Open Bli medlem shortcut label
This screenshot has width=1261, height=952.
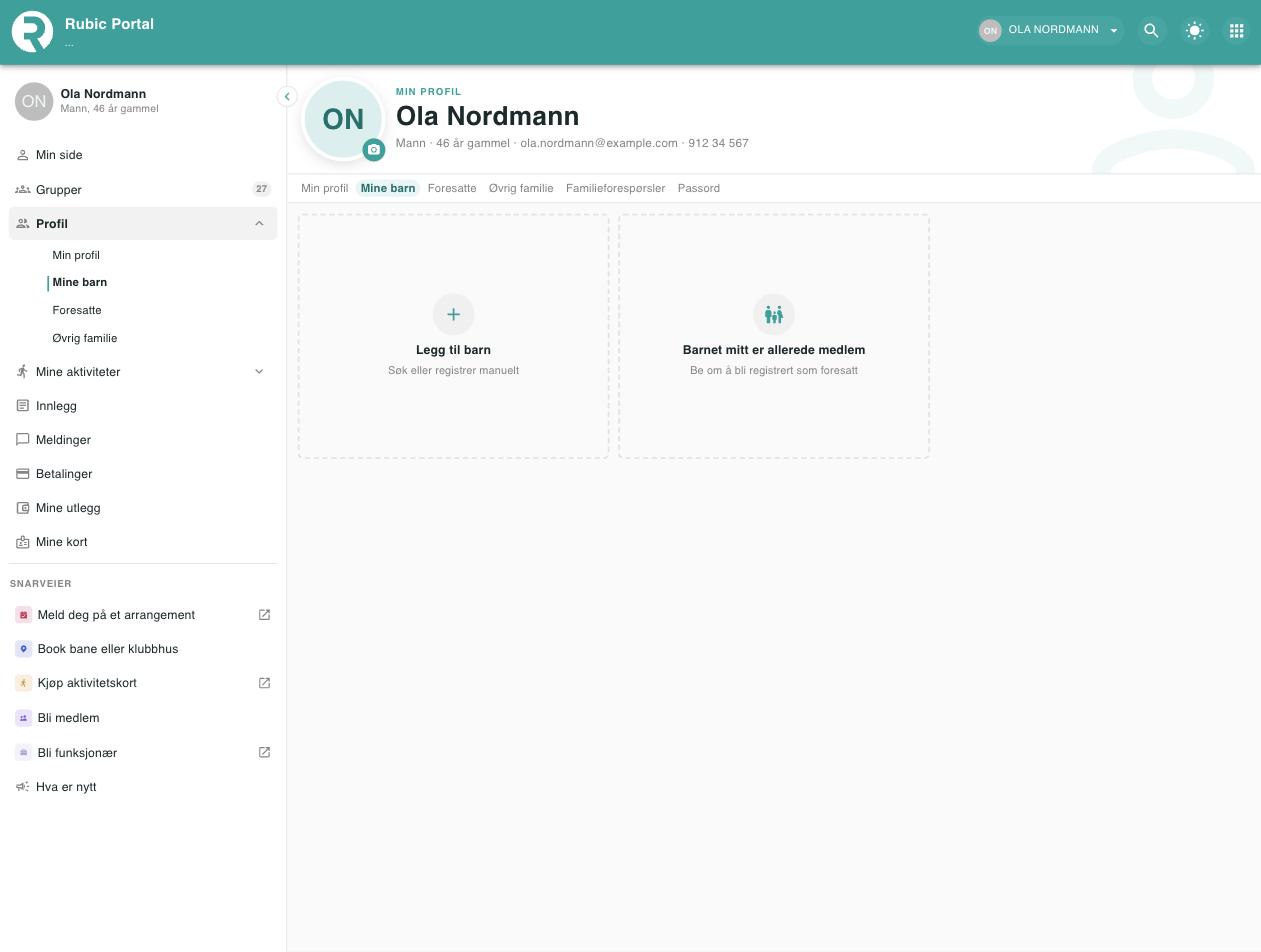click(68, 718)
